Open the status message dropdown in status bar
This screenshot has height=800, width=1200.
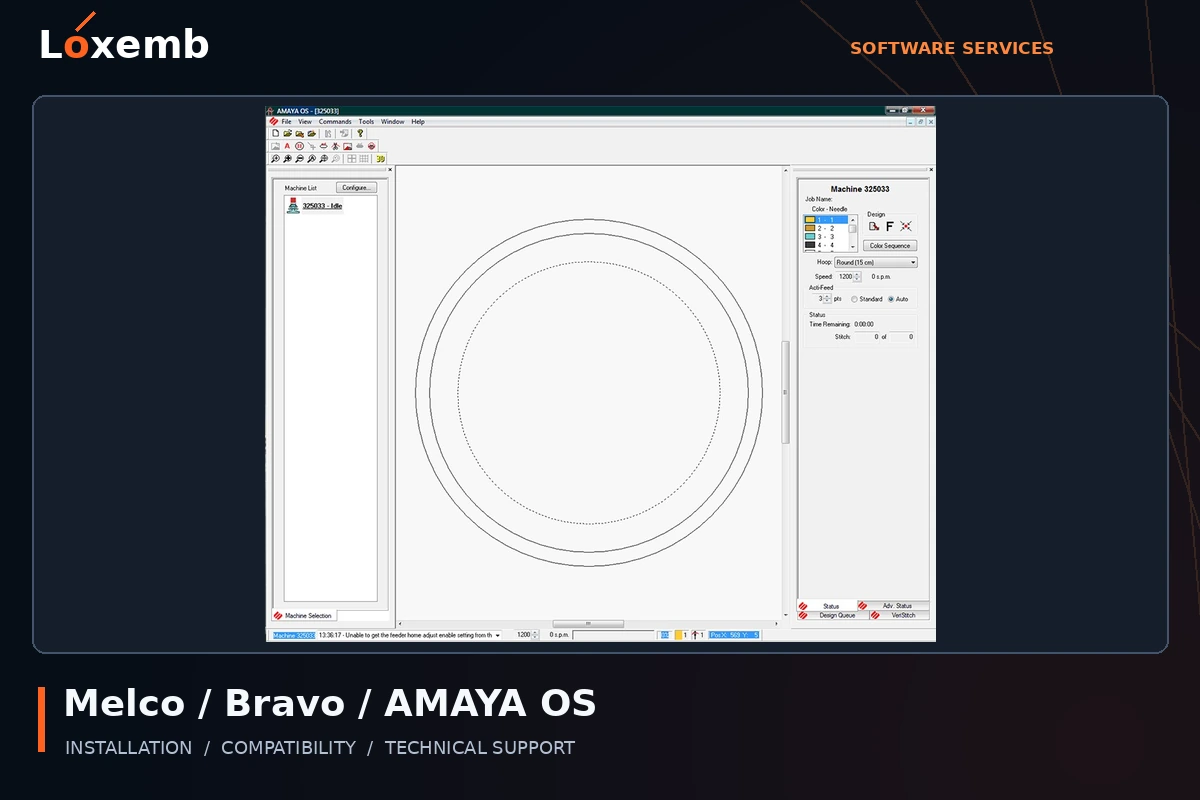point(497,634)
